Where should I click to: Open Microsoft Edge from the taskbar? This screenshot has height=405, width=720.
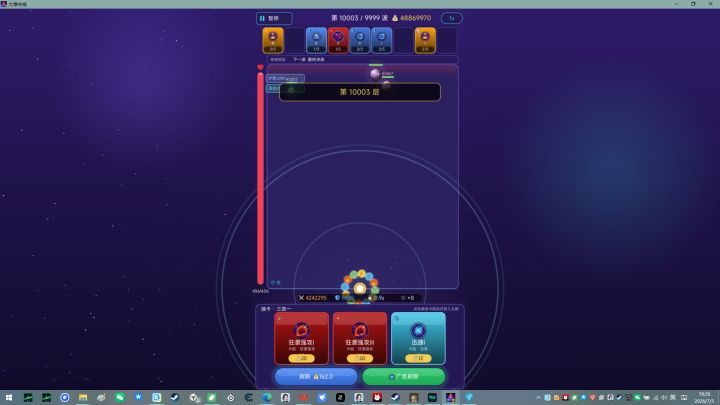pyautogui.click(x=267, y=398)
